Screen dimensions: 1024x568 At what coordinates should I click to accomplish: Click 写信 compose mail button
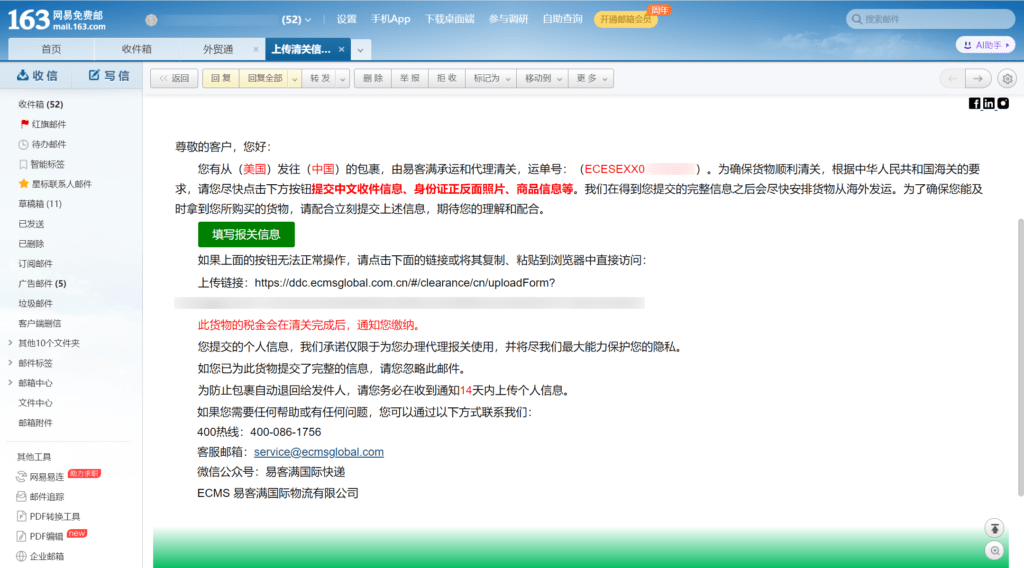coord(109,76)
